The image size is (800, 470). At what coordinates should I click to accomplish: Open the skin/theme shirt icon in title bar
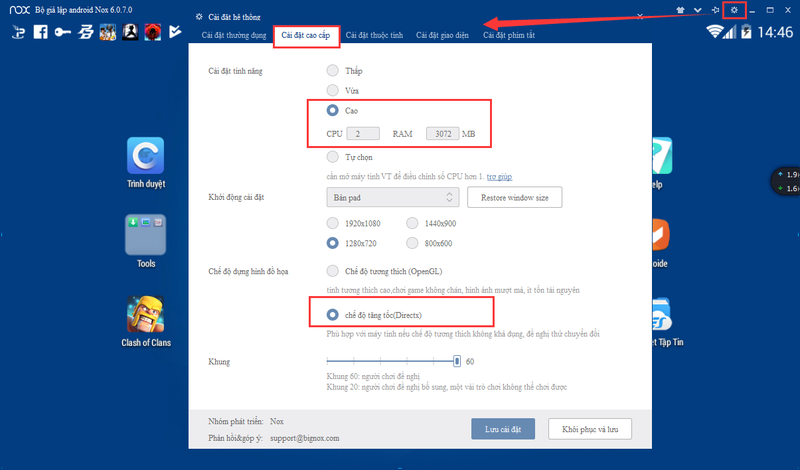click(680, 10)
